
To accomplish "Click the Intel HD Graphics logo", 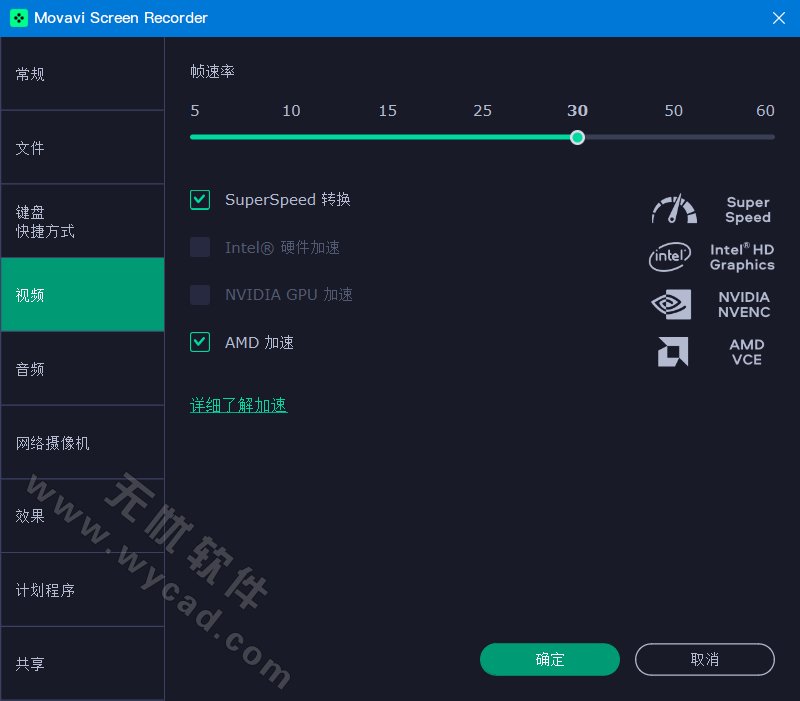I will [x=670, y=257].
